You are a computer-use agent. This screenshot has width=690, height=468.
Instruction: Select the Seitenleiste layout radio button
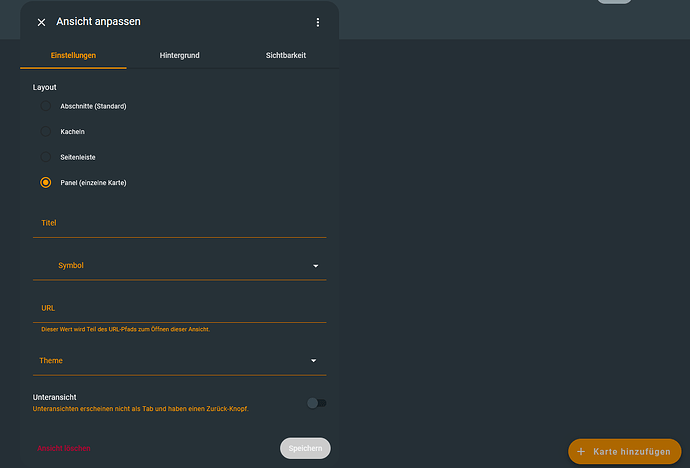pyautogui.click(x=46, y=157)
